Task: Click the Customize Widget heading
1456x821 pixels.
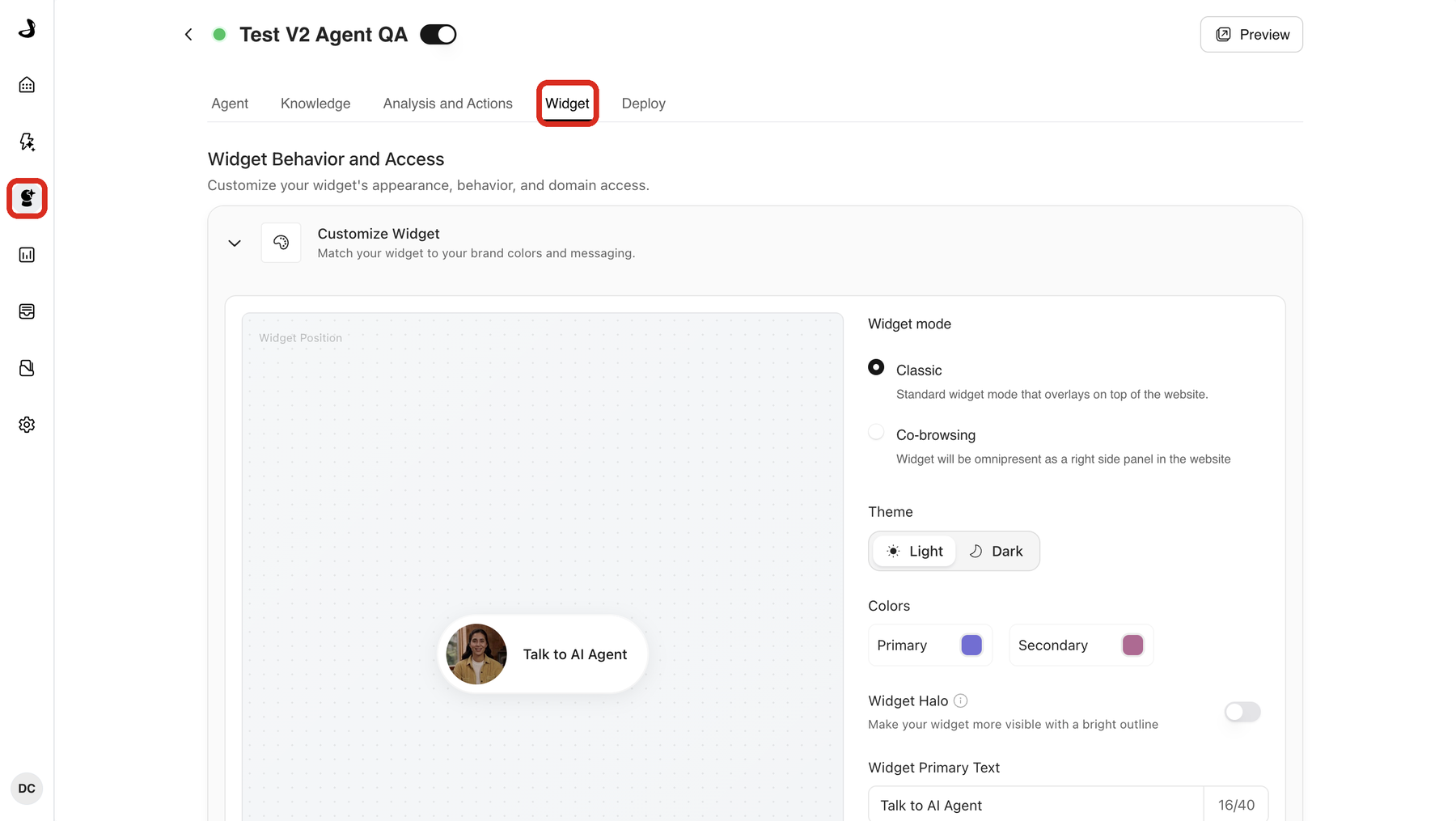Action: (x=379, y=234)
